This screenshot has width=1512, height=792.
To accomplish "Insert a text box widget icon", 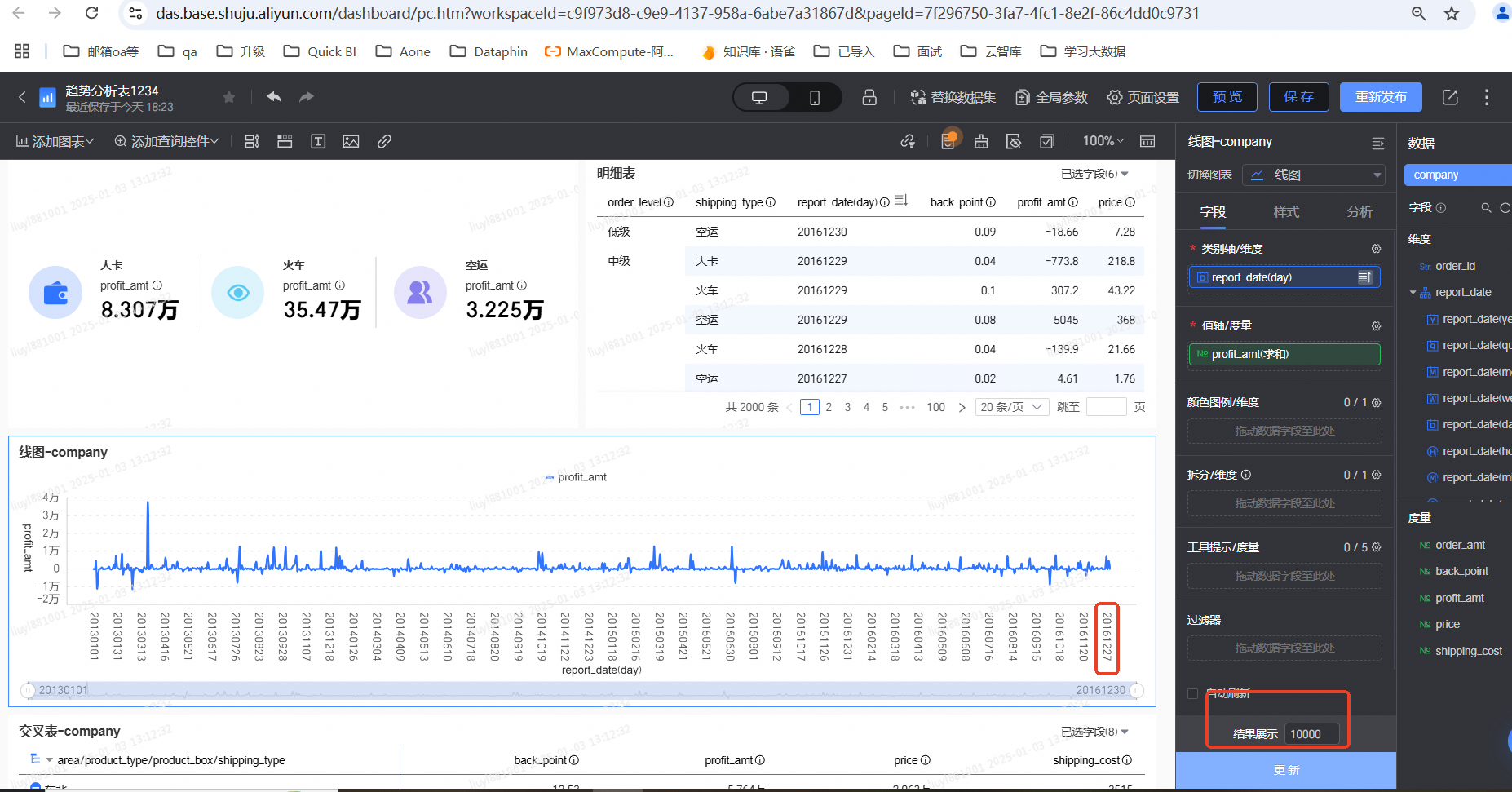I will tap(318, 141).
